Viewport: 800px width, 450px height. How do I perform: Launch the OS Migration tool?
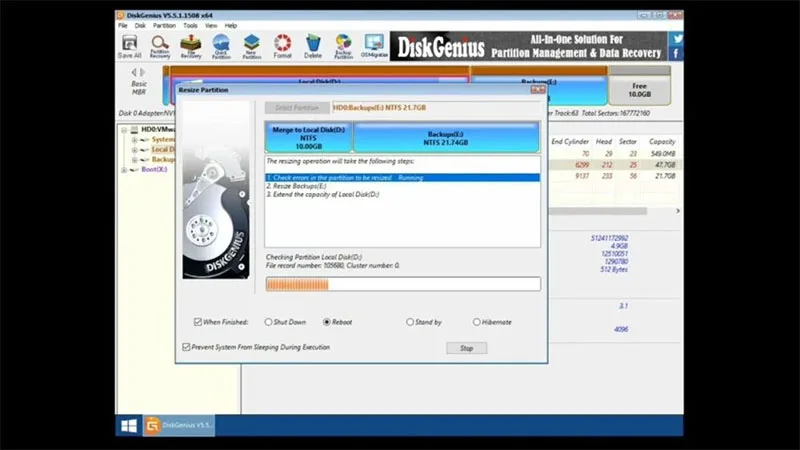[x=374, y=46]
